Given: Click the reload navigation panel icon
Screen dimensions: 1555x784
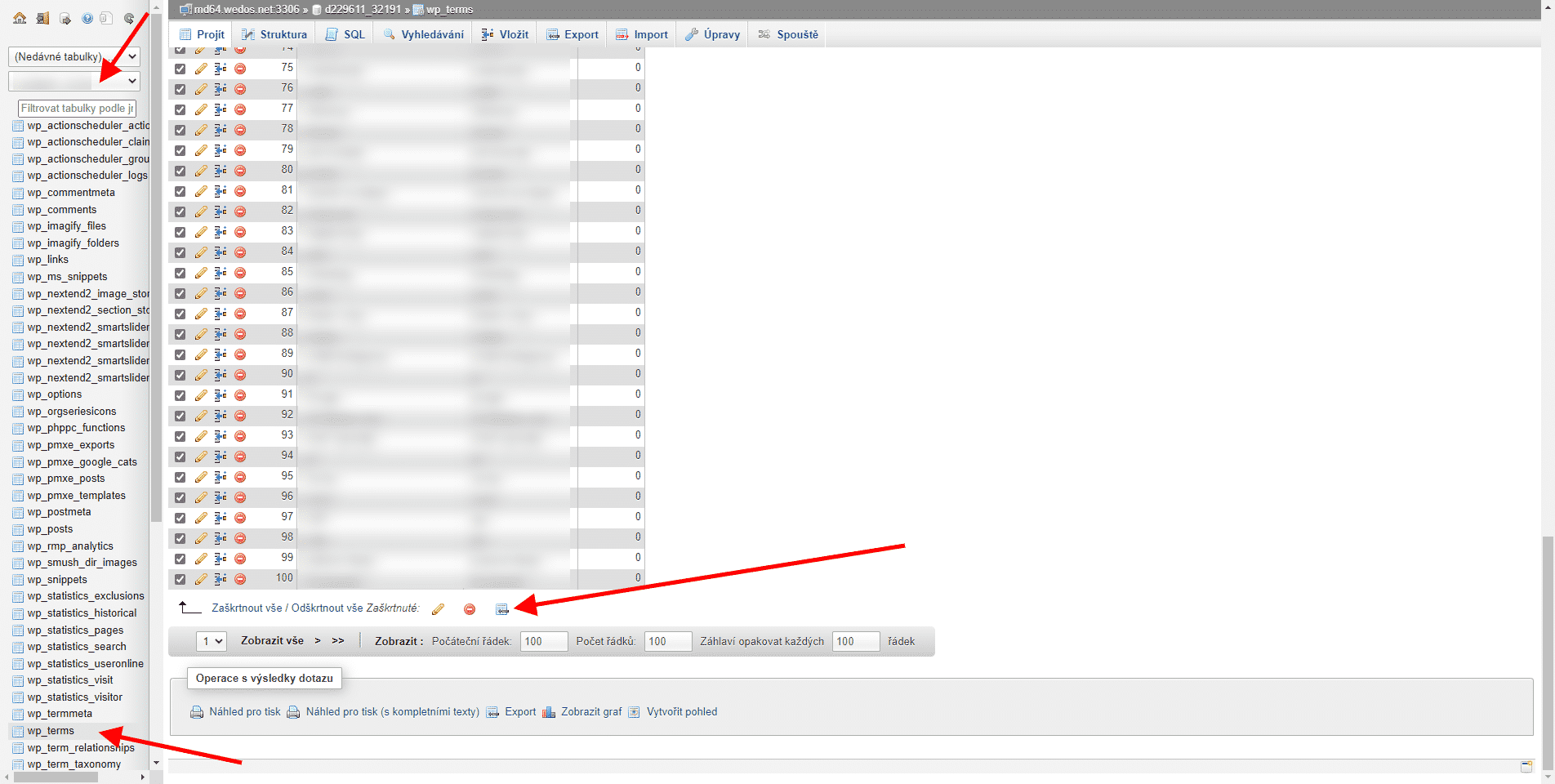Looking at the screenshot, I should pyautogui.click(x=129, y=18).
